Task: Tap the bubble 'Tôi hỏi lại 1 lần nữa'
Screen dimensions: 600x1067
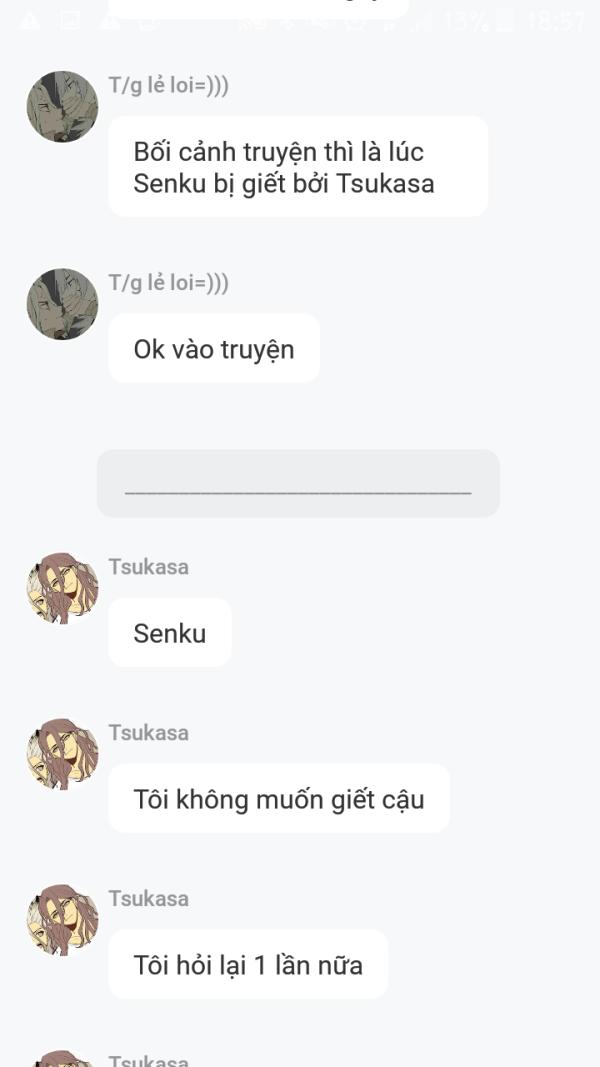Action: (248, 964)
